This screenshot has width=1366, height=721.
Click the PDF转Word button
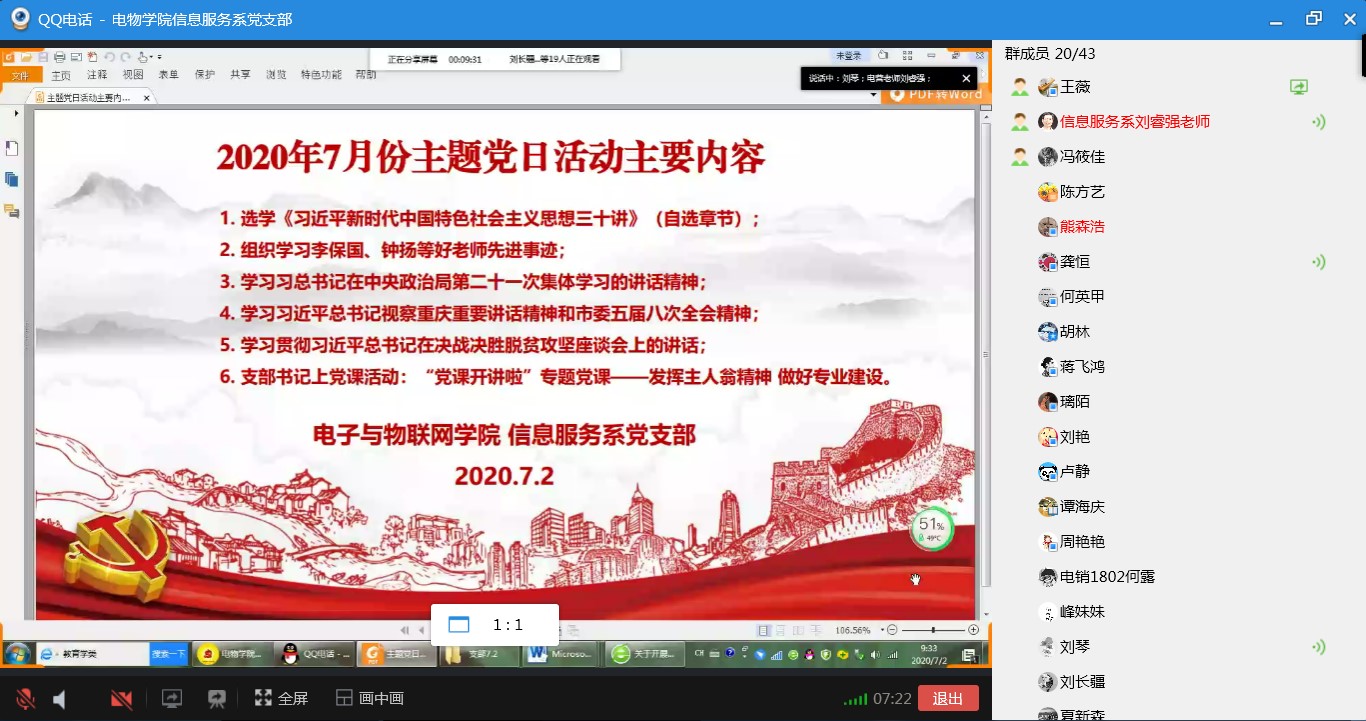pyautogui.click(x=935, y=94)
